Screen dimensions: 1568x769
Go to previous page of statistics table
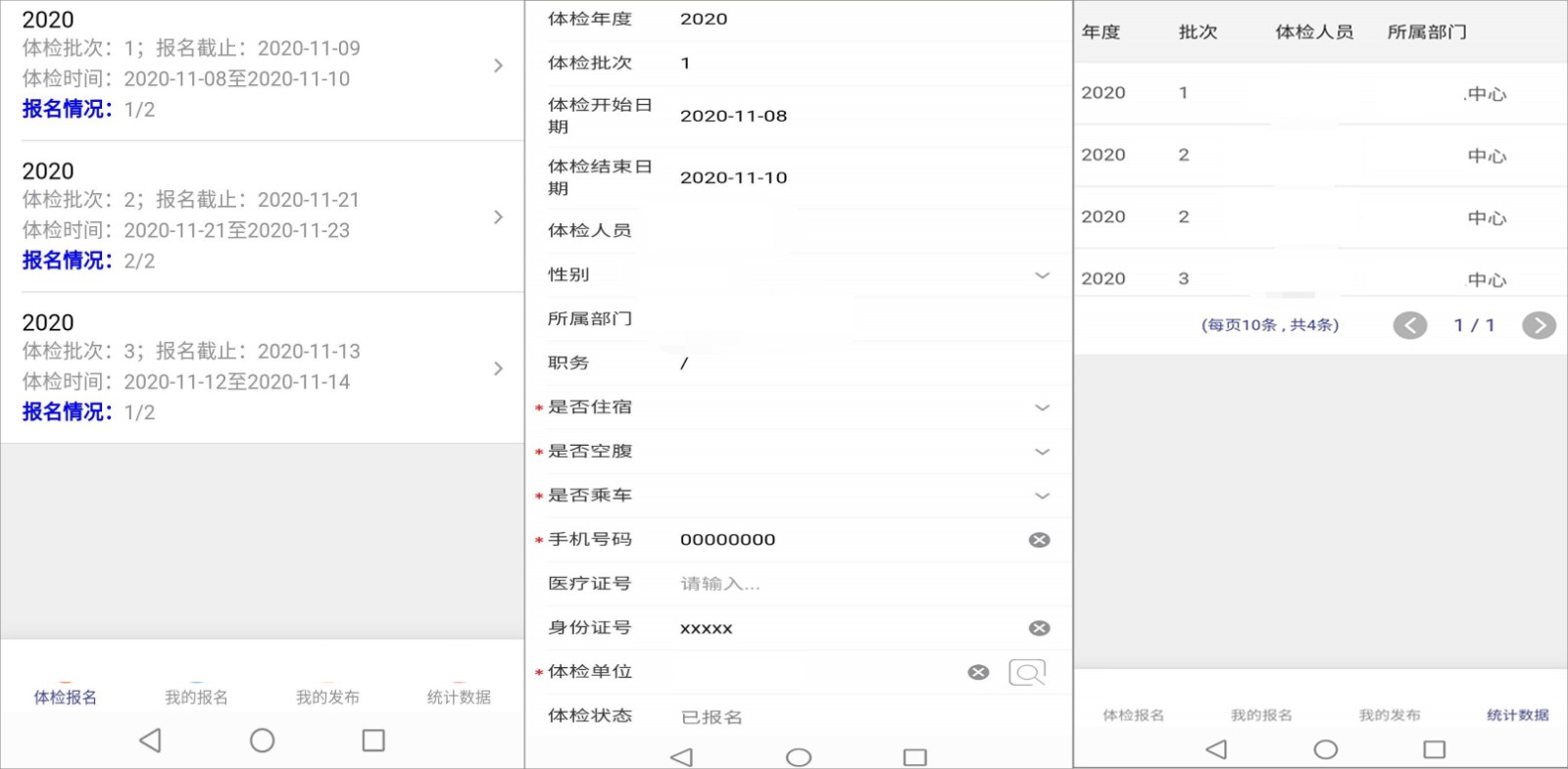click(1409, 325)
